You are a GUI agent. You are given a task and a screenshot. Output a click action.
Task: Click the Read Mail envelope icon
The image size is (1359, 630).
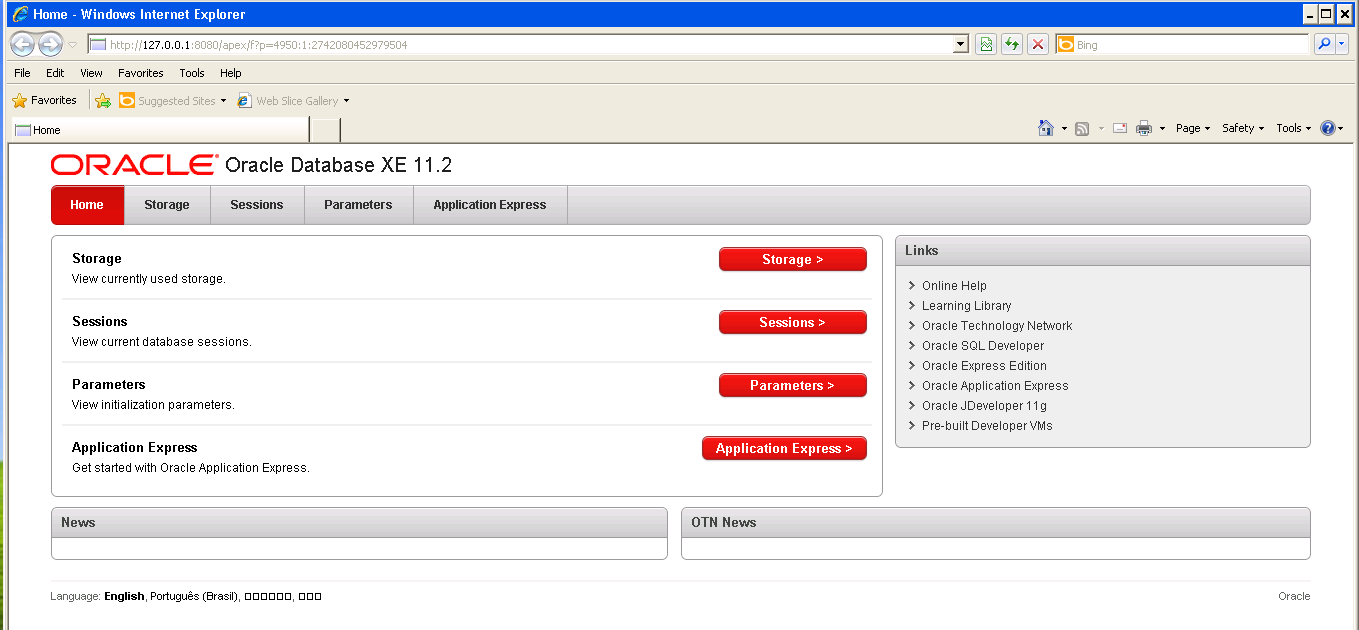pyautogui.click(x=1119, y=128)
